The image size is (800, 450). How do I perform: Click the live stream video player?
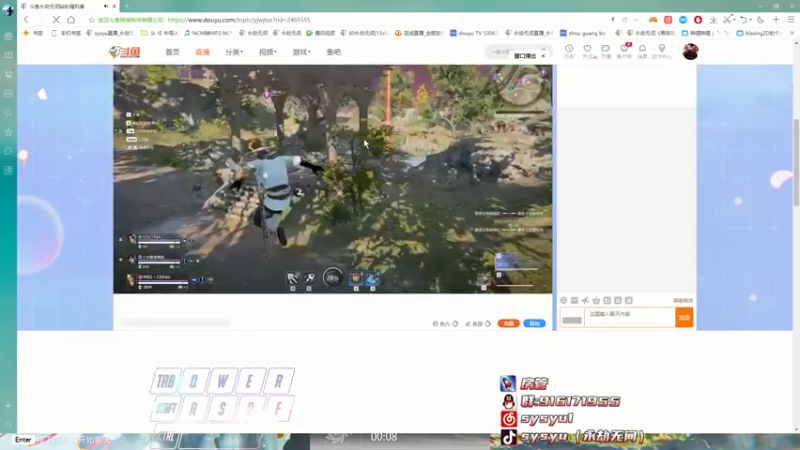point(333,179)
